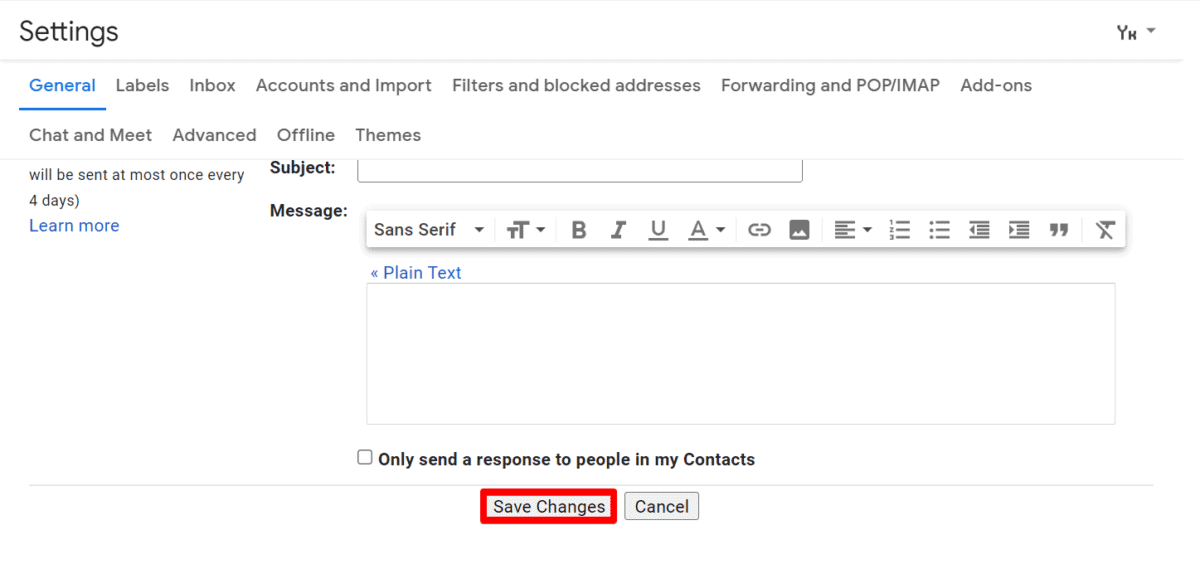Open the text alignment dropdown
Image resolution: width=1200 pixels, height=564 pixels.
pos(853,230)
